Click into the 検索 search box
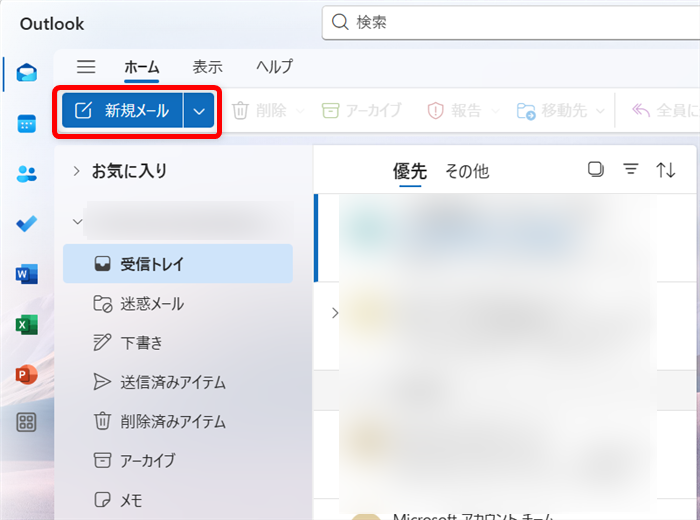Screen dimensions: 700x520 [511, 22]
